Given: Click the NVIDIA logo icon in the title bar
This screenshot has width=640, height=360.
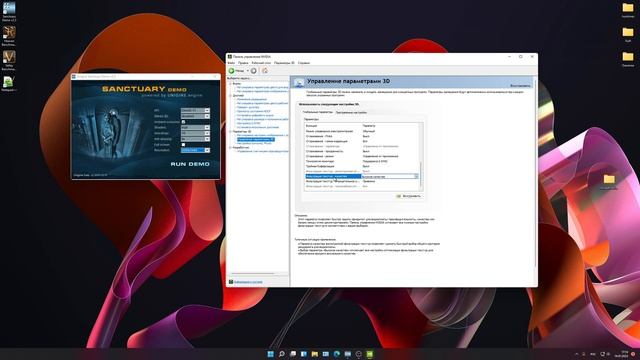Looking at the screenshot, I should (230, 57).
